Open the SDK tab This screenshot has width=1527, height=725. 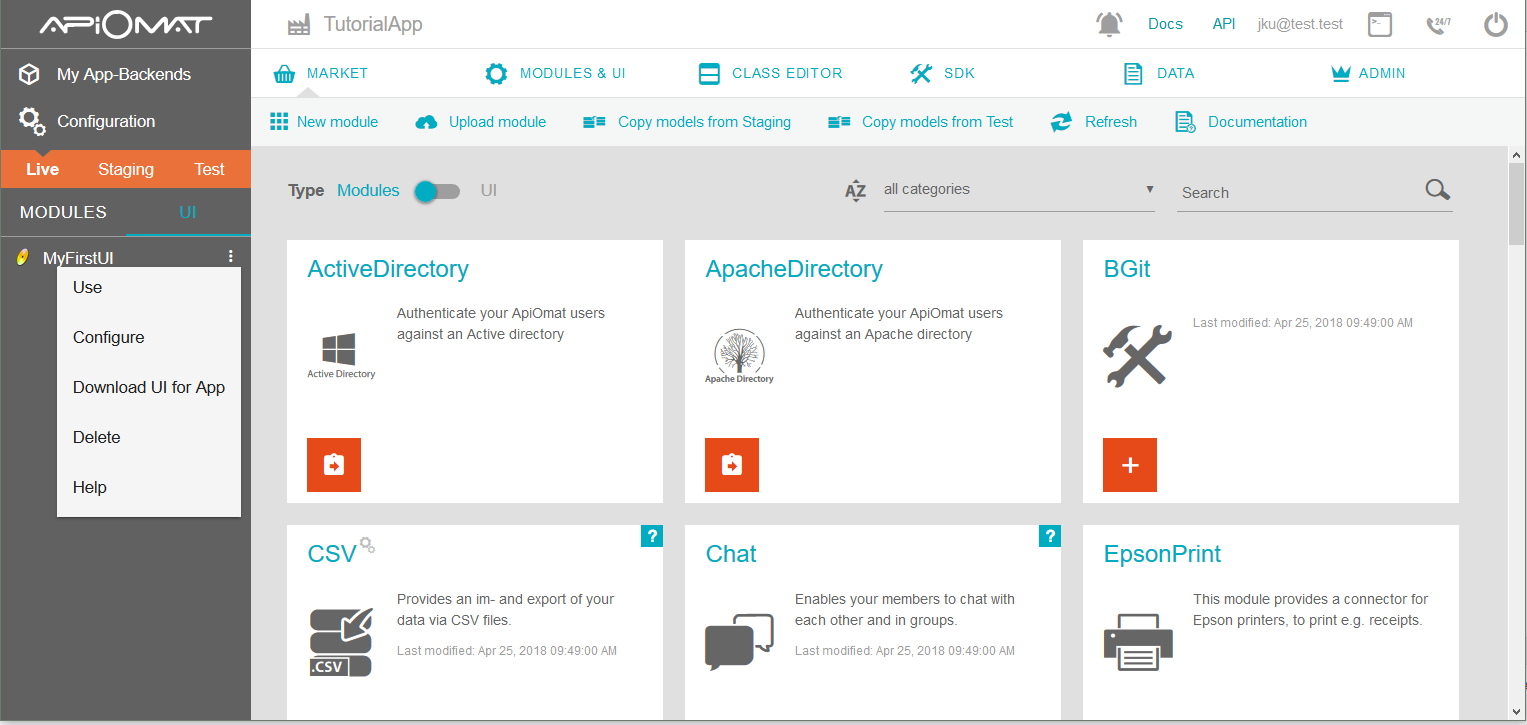point(942,73)
